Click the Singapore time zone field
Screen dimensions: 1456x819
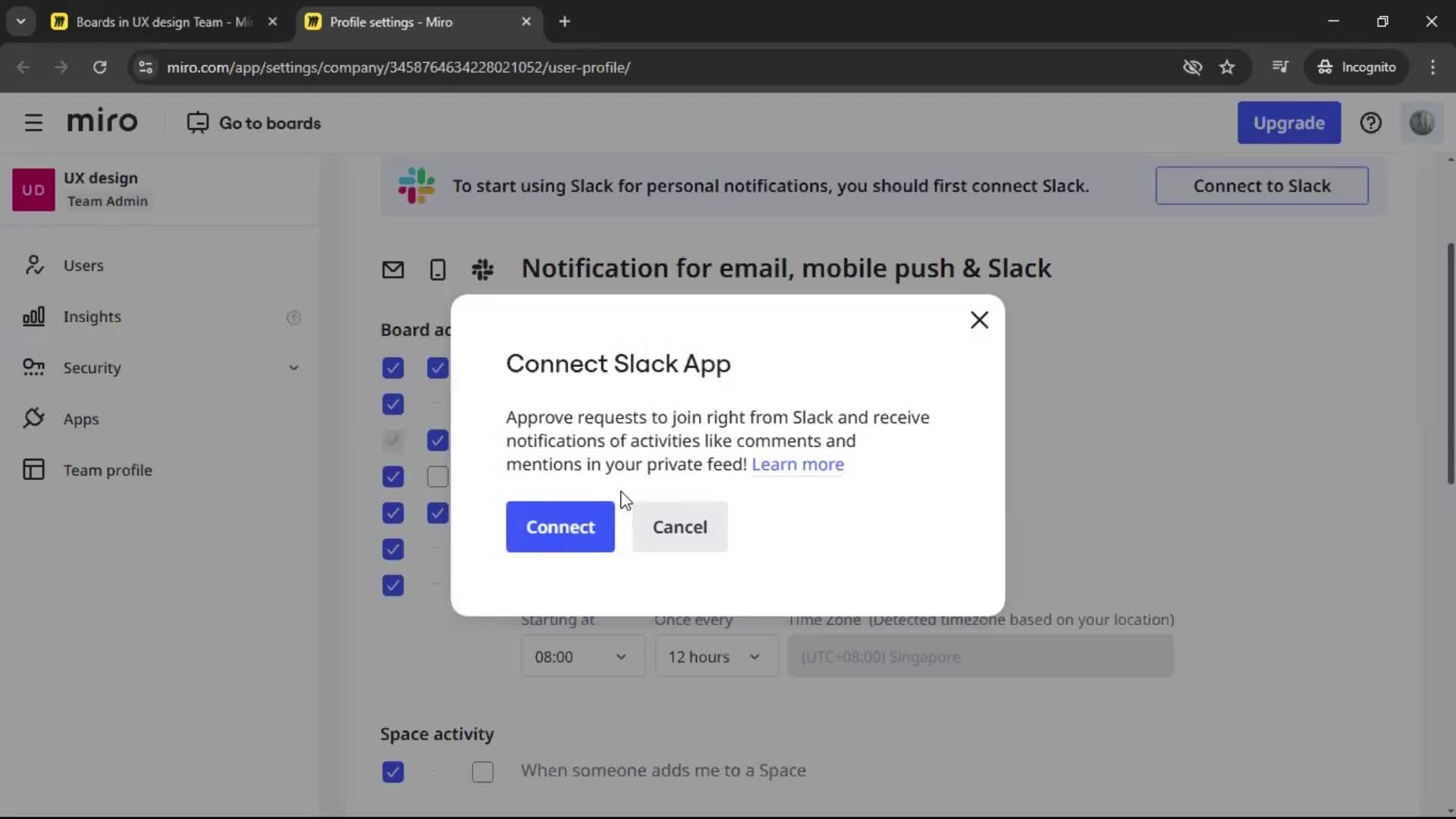pos(981,657)
